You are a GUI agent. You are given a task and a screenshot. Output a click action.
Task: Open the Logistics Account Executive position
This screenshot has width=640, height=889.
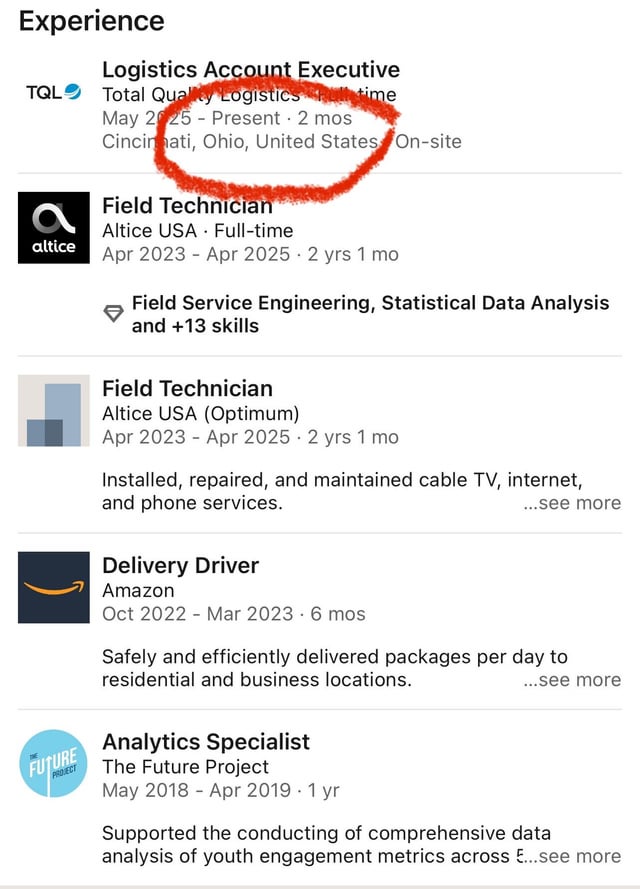(x=251, y=70)
